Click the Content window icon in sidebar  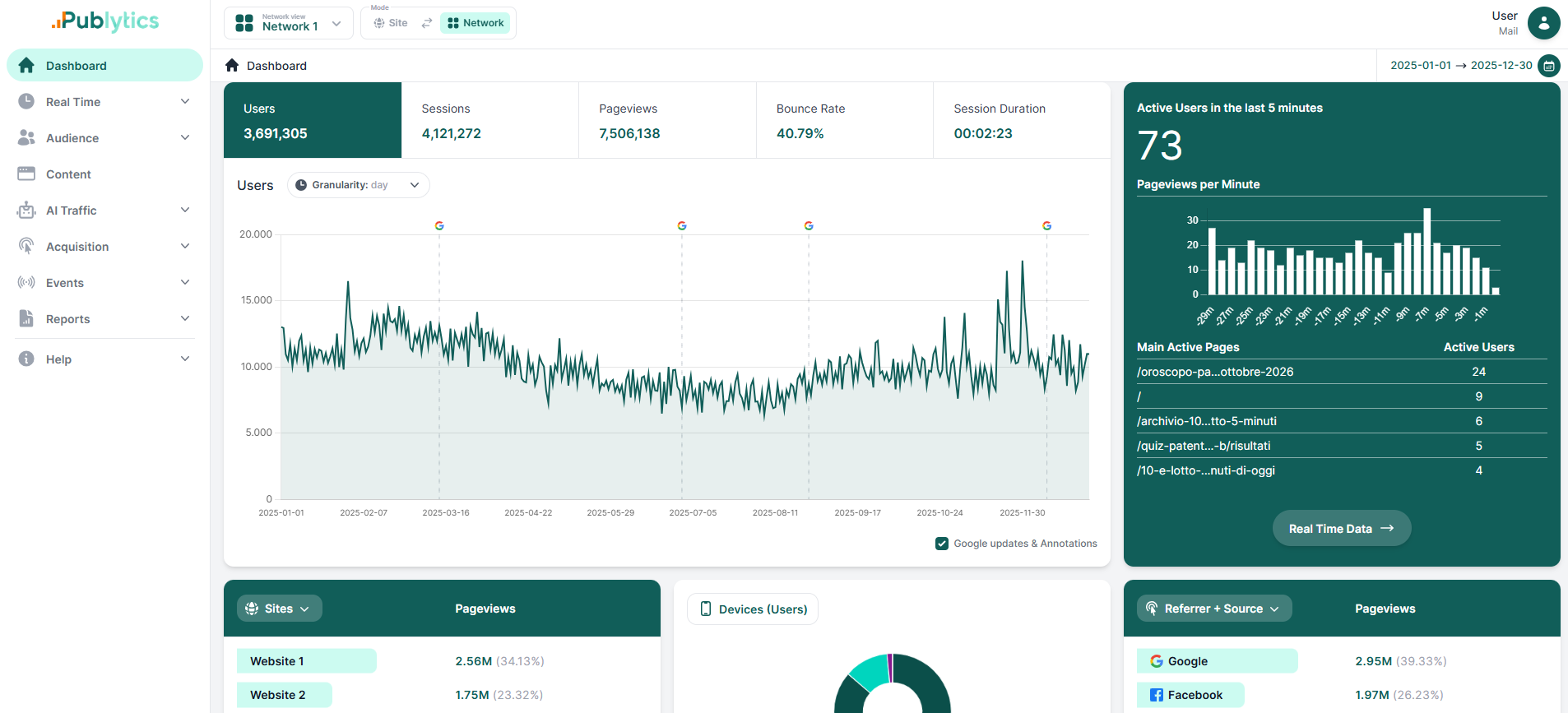click(x=26, y=174)
